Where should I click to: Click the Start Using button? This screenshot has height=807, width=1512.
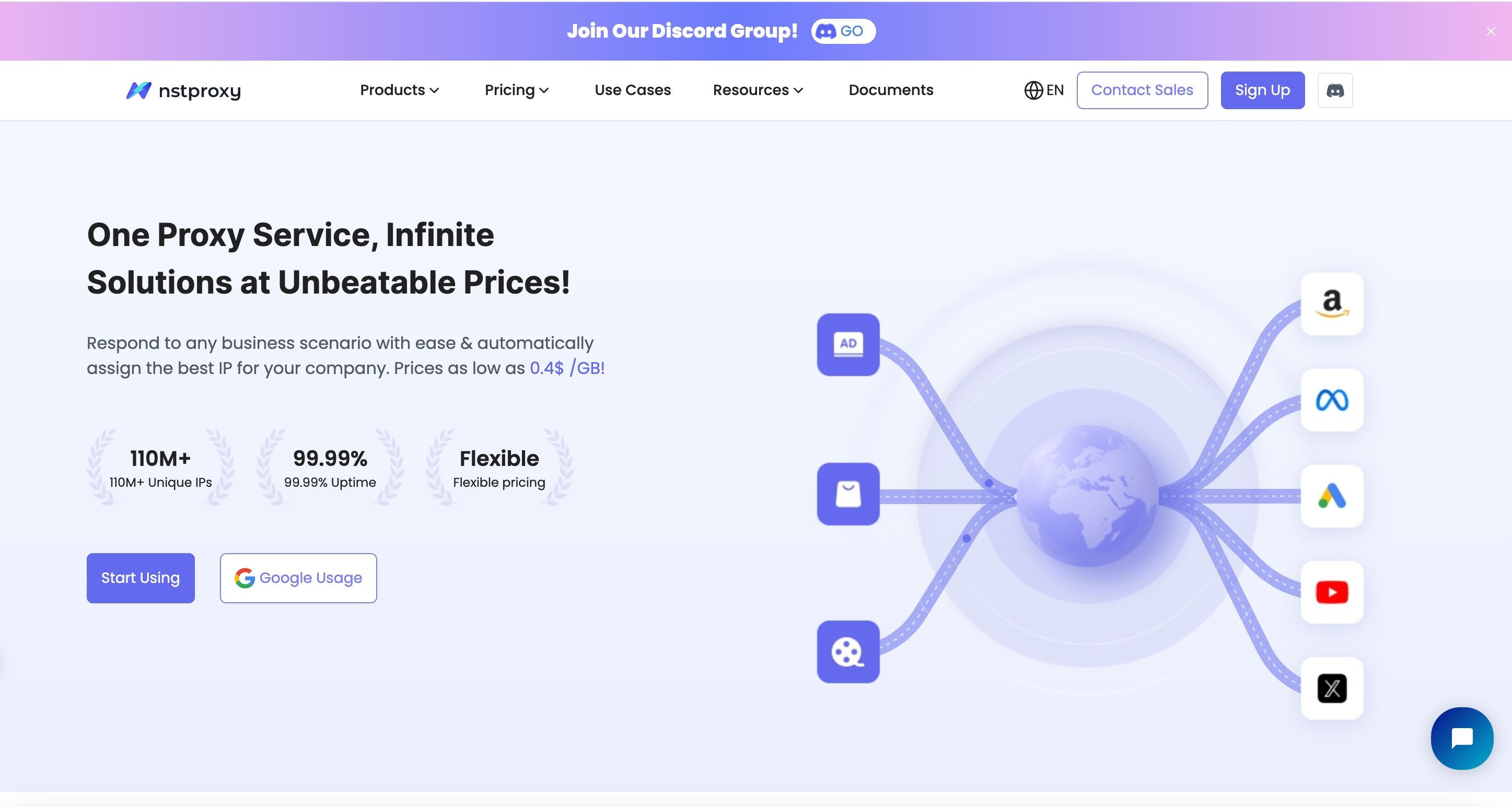(x=141, y=578)
